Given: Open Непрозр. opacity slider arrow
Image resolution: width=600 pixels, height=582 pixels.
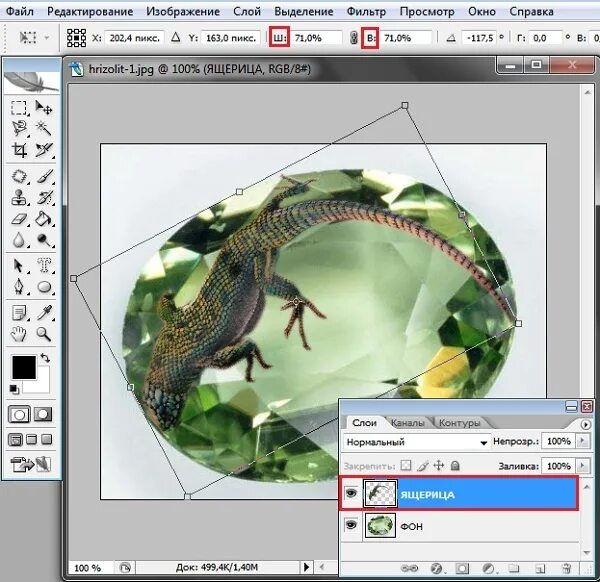Looking at the screenshot, I should click(582, 441).
